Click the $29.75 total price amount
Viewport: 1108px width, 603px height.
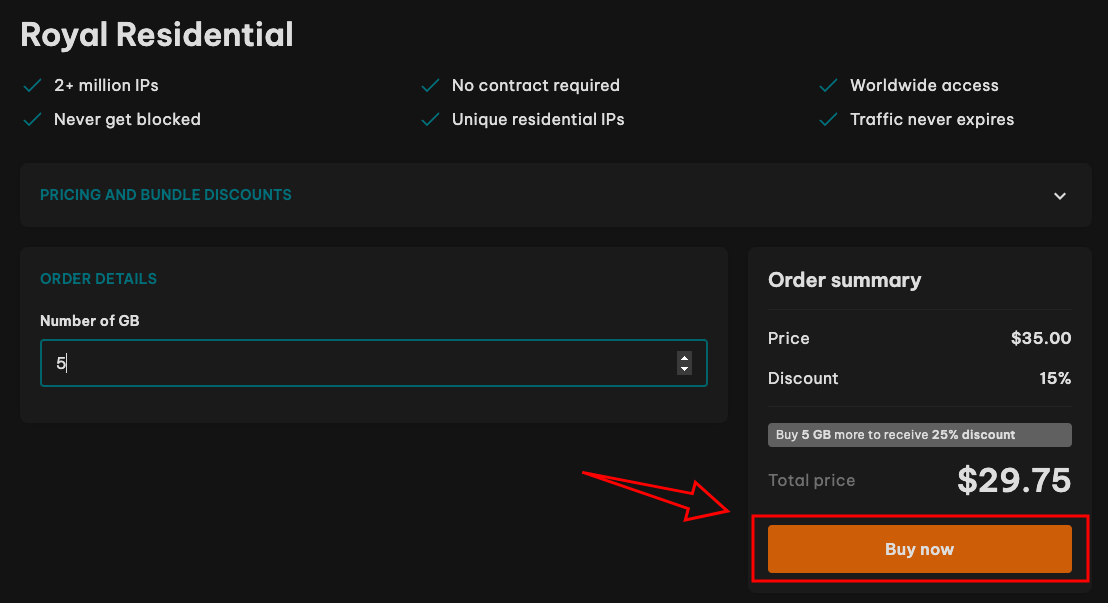[1014, 481]
